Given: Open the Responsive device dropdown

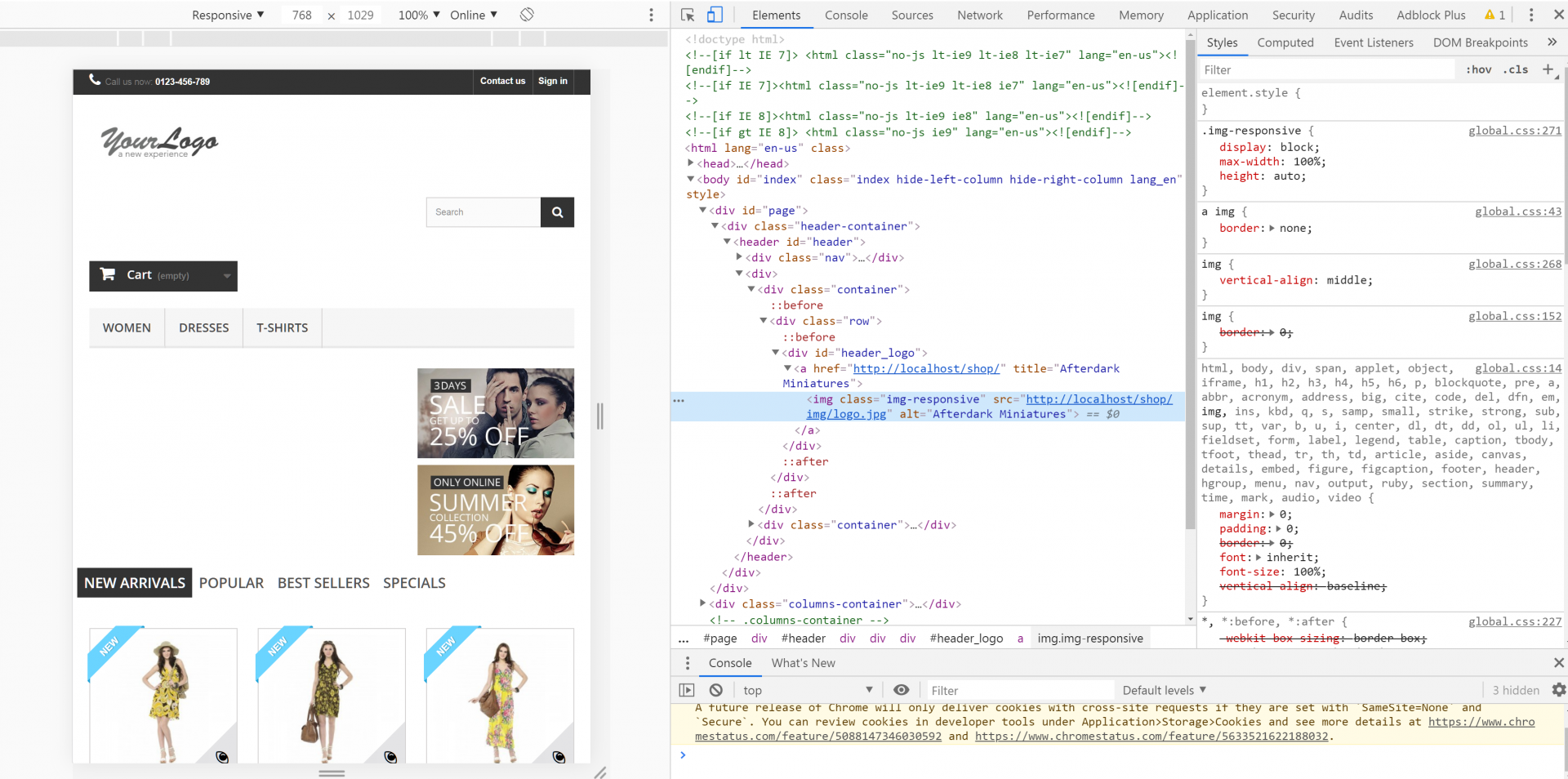Looking at the screenshot, I should tap(228, 15).
